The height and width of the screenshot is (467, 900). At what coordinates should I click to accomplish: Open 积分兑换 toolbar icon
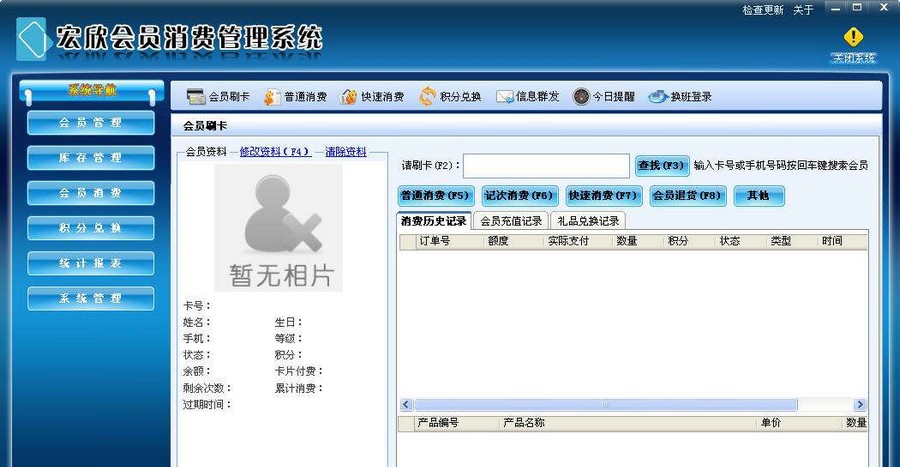(x=427, y=96)
